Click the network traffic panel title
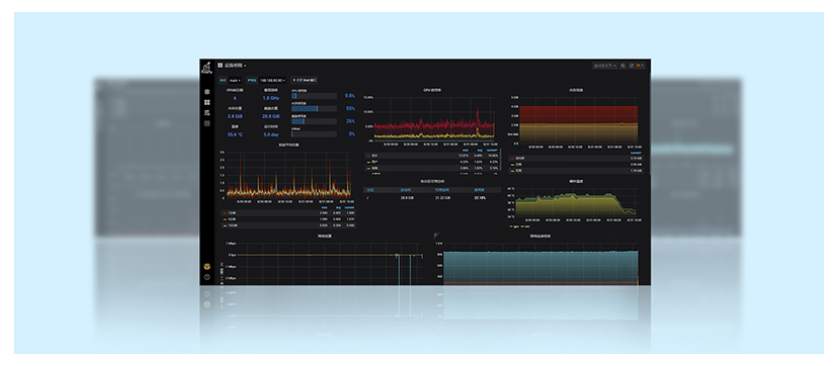Viewport: 838px width, 366px height. coord(325,236)
